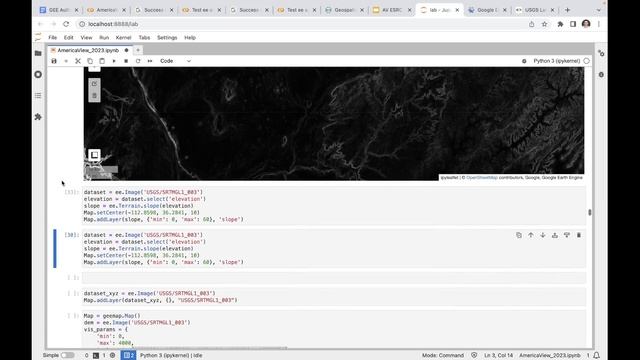
Task: Open the Running Terminals and Kernels sidebar icon
Action: (38, 74)
